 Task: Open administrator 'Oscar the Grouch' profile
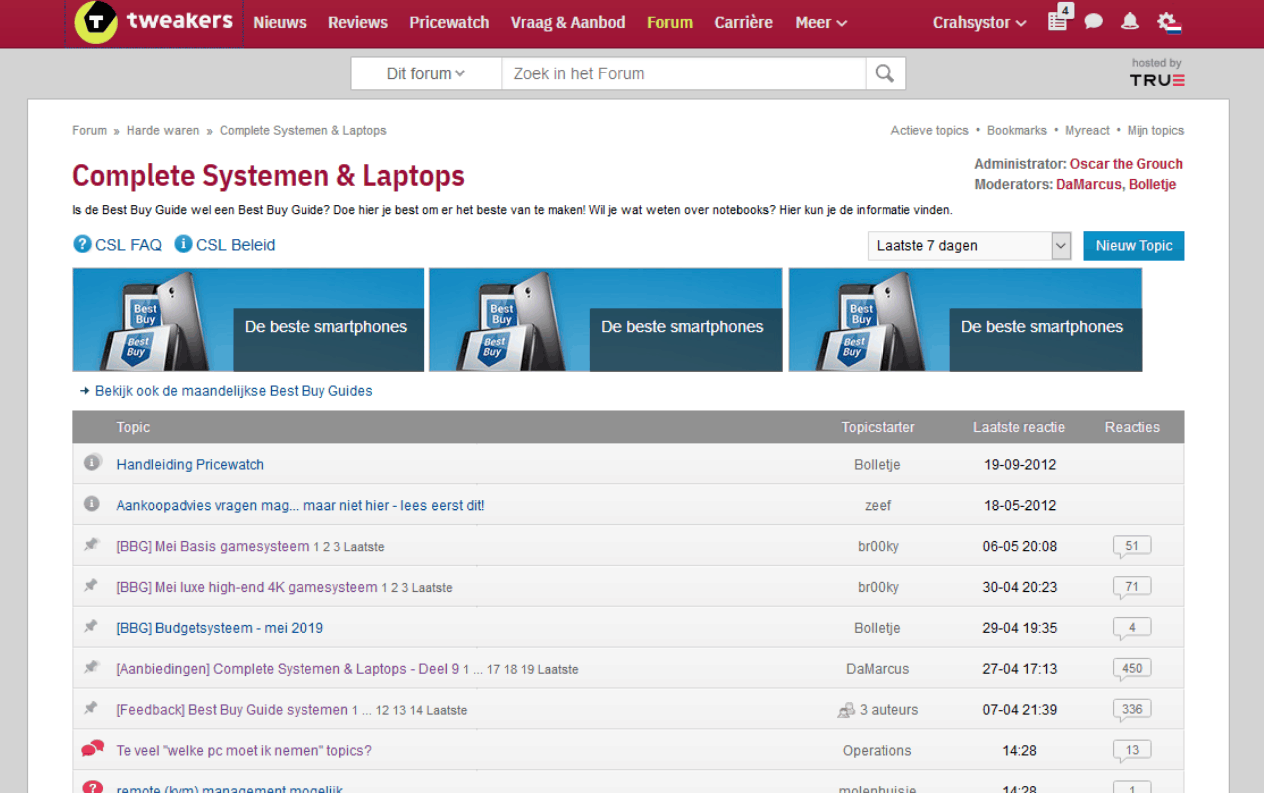1126,164
